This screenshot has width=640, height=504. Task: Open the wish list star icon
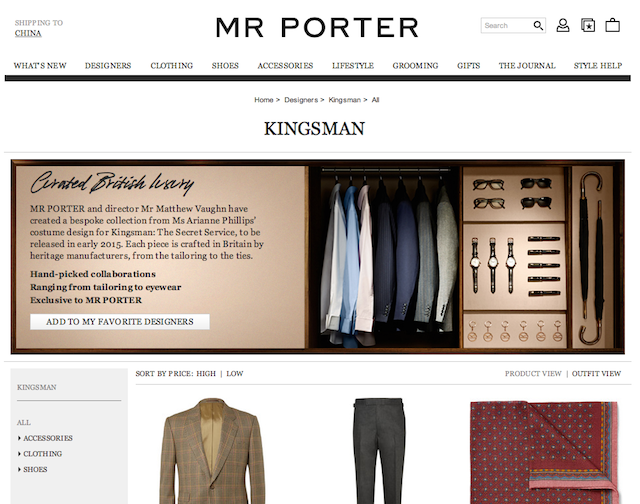pyautogui.click(x=588, y=25)
